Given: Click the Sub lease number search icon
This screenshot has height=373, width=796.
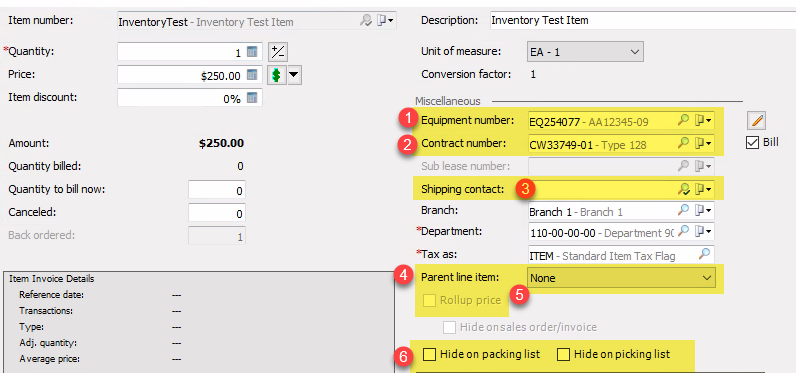Looking at the screenshot, I should point(684,165).
